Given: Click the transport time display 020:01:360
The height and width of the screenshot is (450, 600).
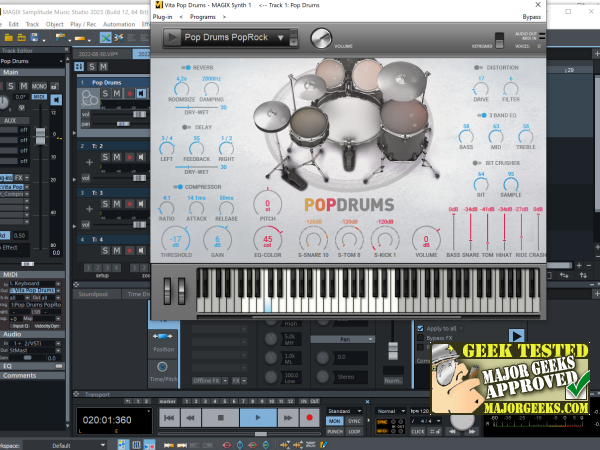Looking at the screenshot, I should click(107, 420).
